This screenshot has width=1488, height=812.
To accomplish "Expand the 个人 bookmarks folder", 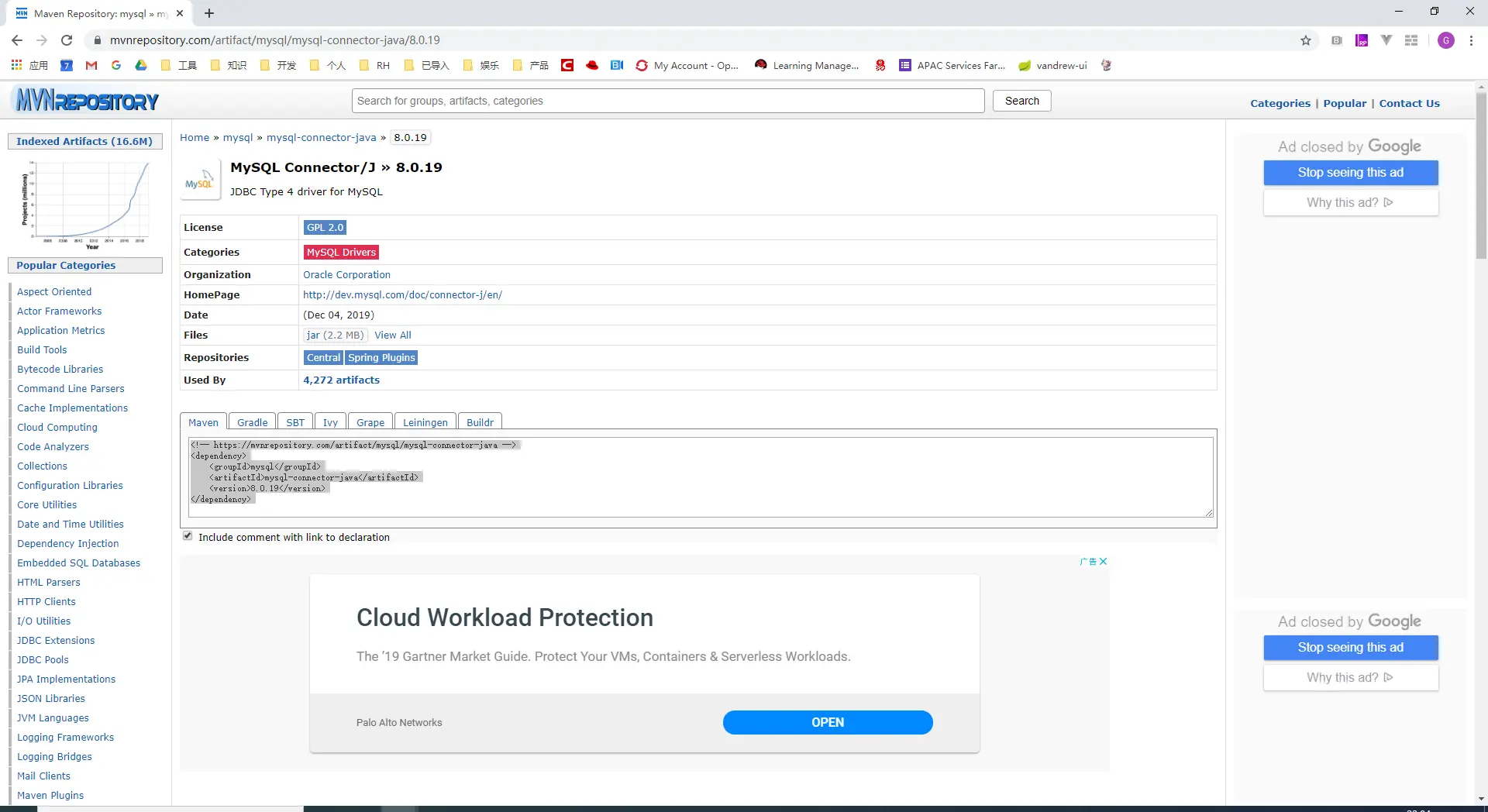I will click(x=327, y=65).
